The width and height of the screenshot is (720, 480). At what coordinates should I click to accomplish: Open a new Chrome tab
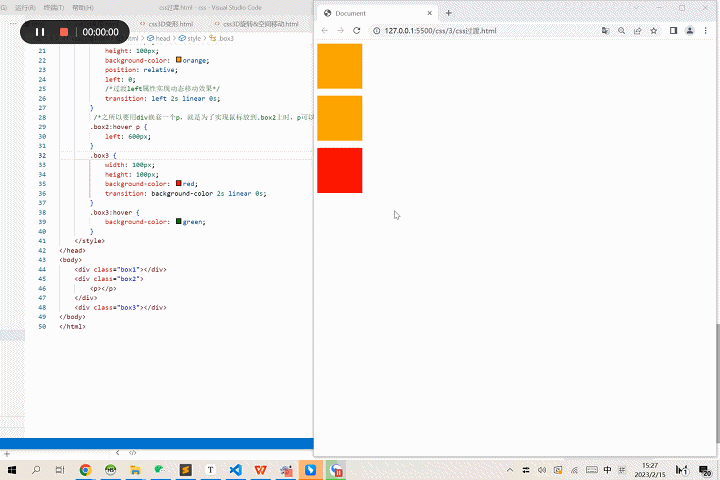click(x=449, y=13)
